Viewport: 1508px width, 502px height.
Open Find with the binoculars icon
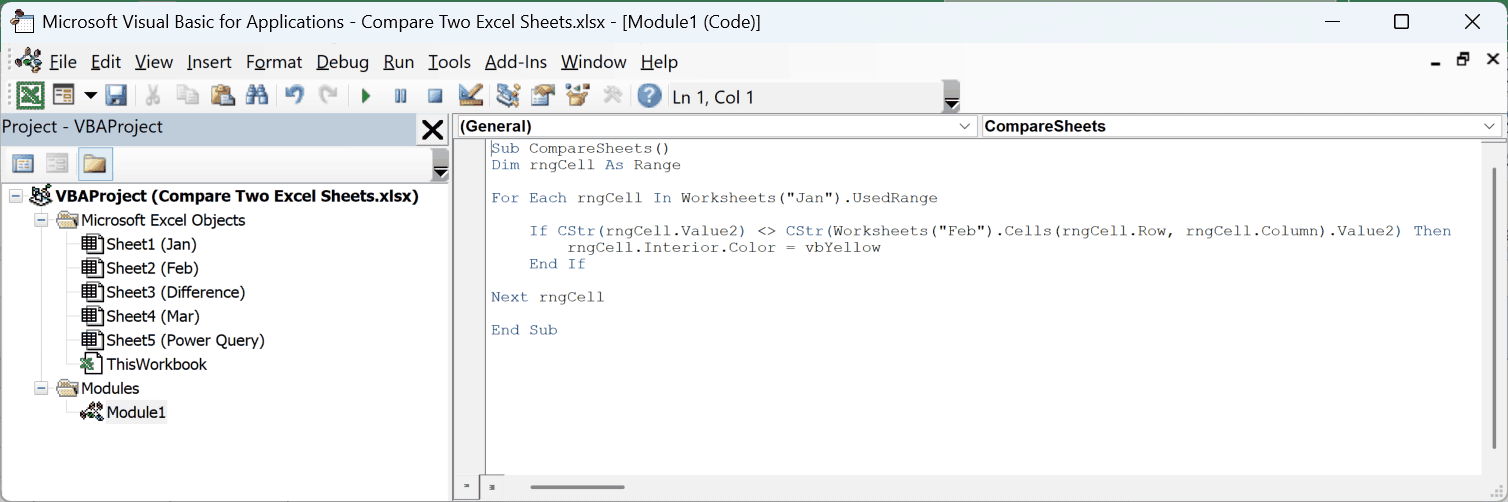coord(256,96)
